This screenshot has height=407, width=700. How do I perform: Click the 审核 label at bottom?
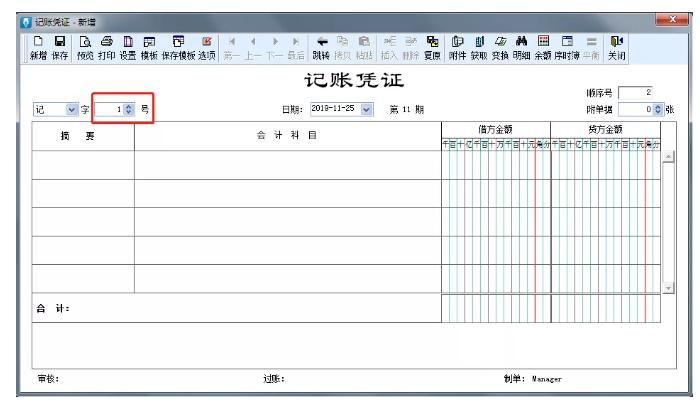pyautogui.click(x=48, y=379)
